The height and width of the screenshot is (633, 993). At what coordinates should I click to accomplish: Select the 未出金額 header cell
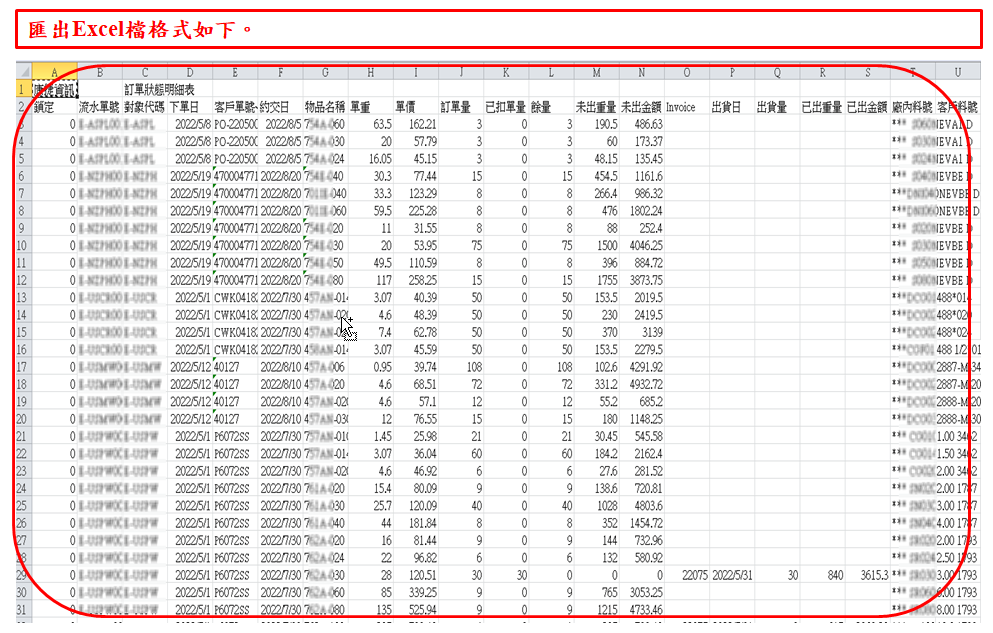click(x=641, y=106)
